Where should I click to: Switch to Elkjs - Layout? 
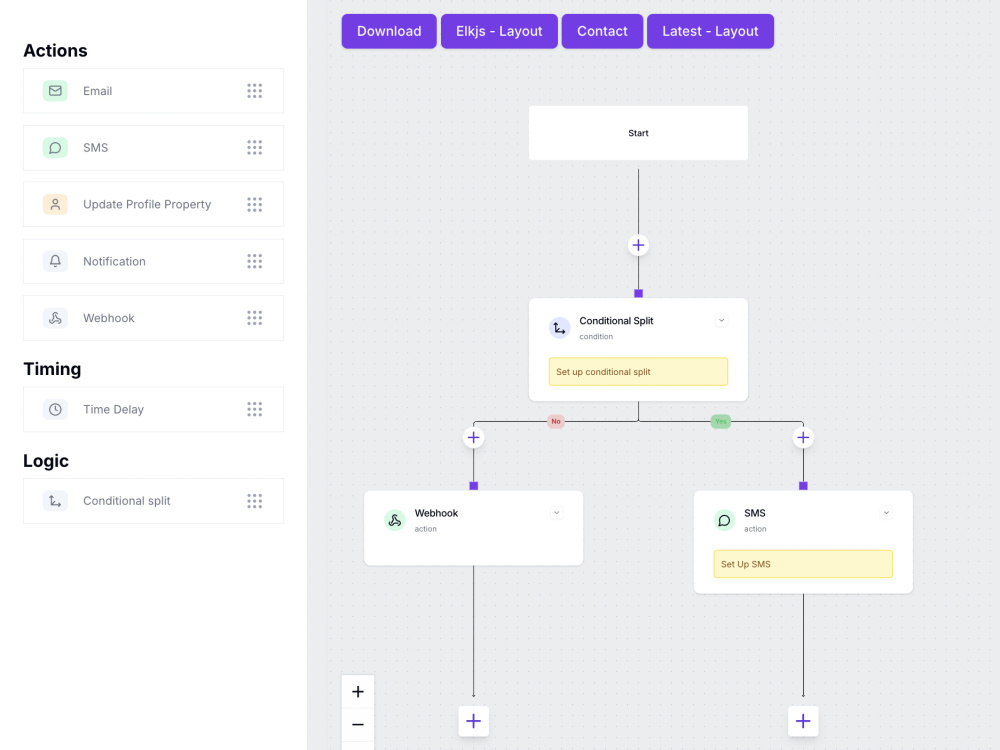(x=499, y=31)
